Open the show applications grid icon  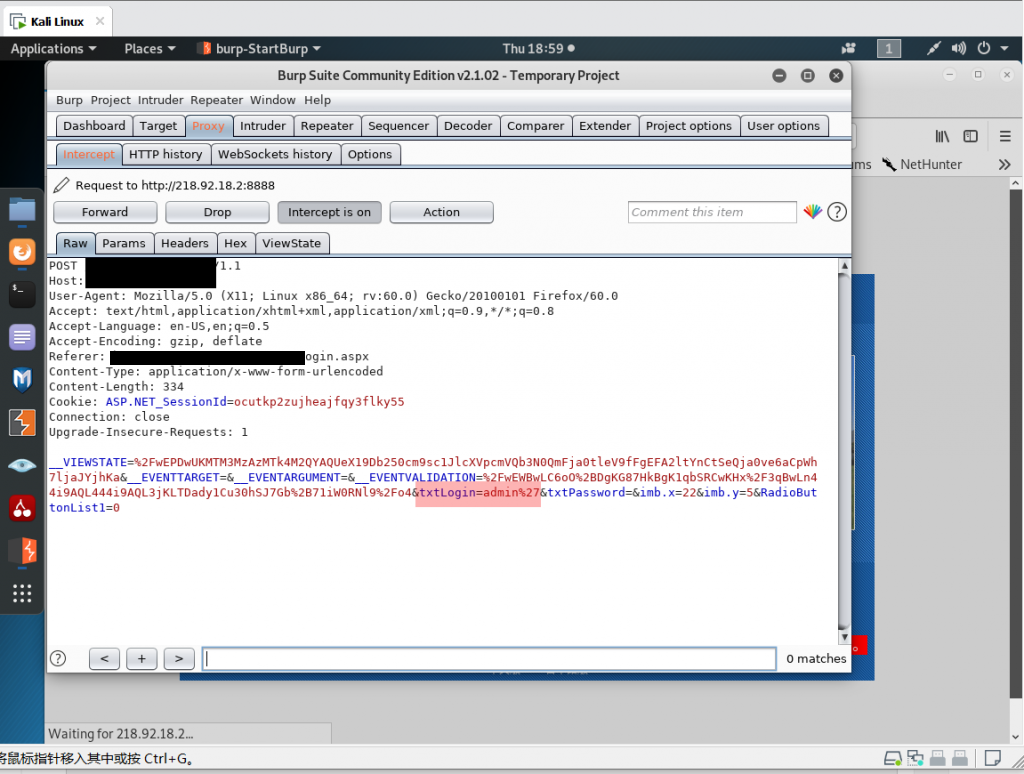point(22,594)
